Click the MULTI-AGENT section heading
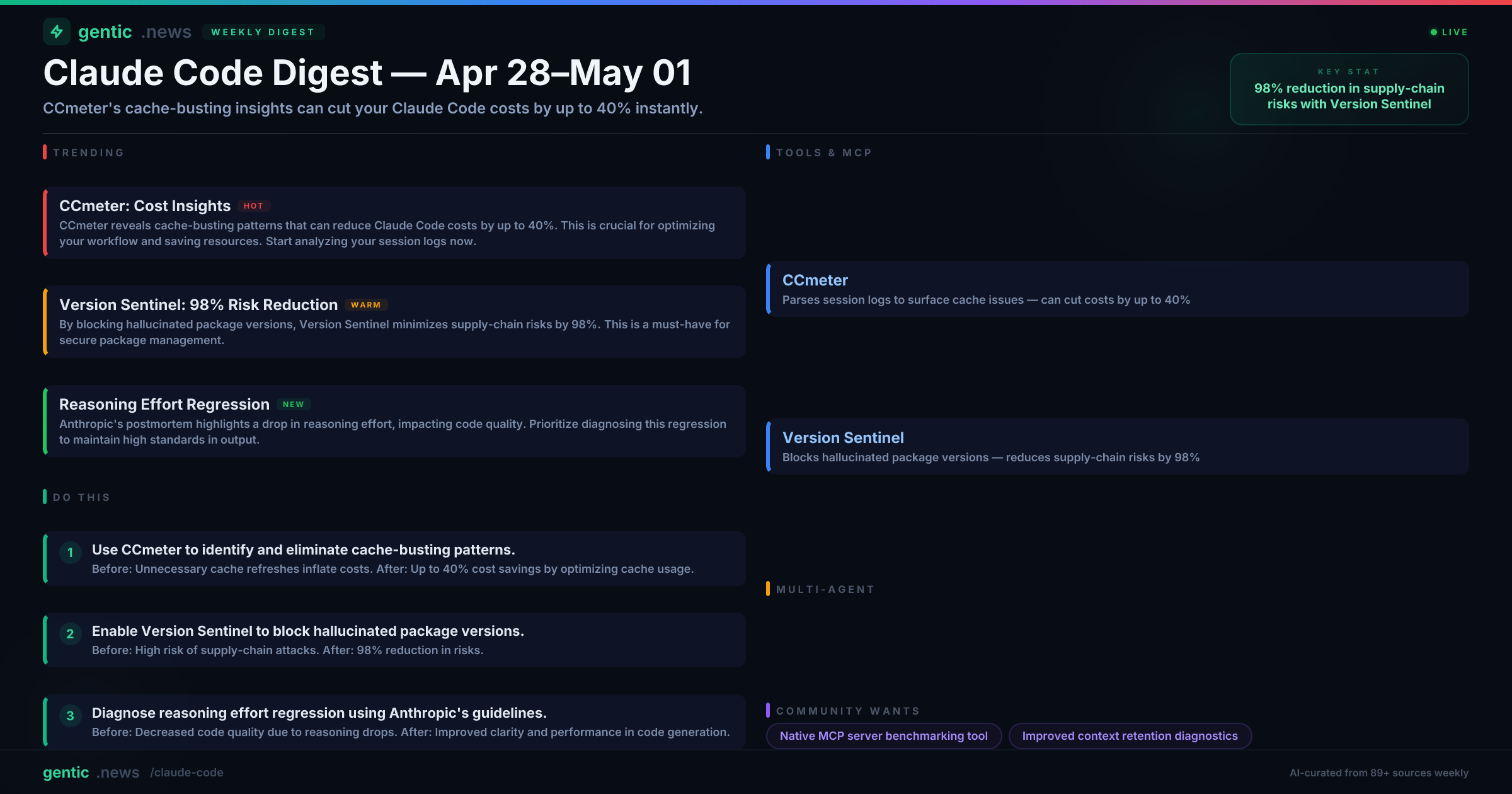 tap(825, 589)
